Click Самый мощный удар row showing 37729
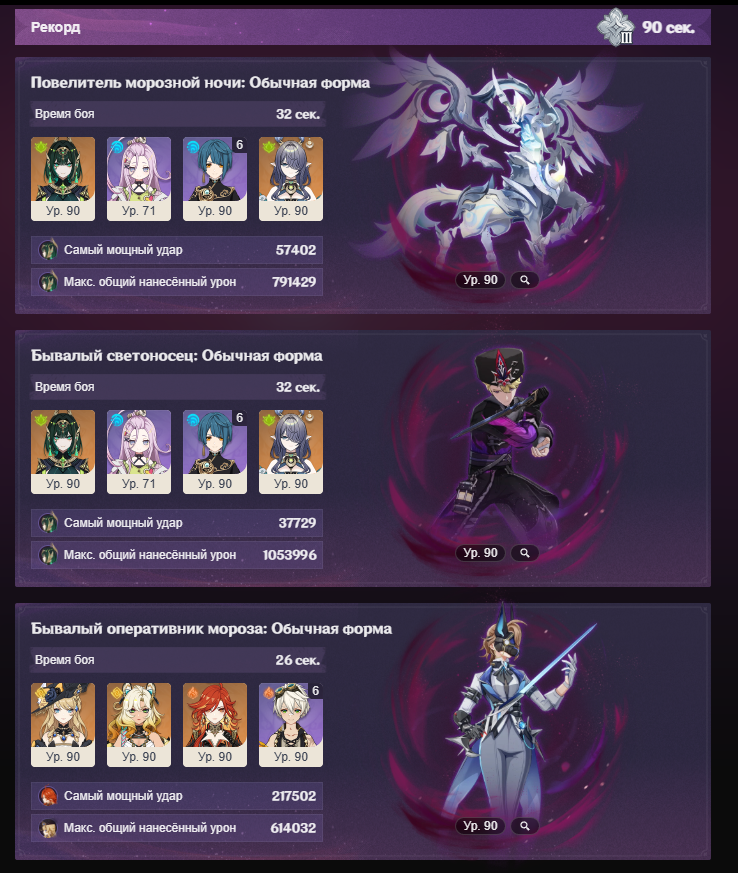 pyautogui.click(x=177, y=523)
